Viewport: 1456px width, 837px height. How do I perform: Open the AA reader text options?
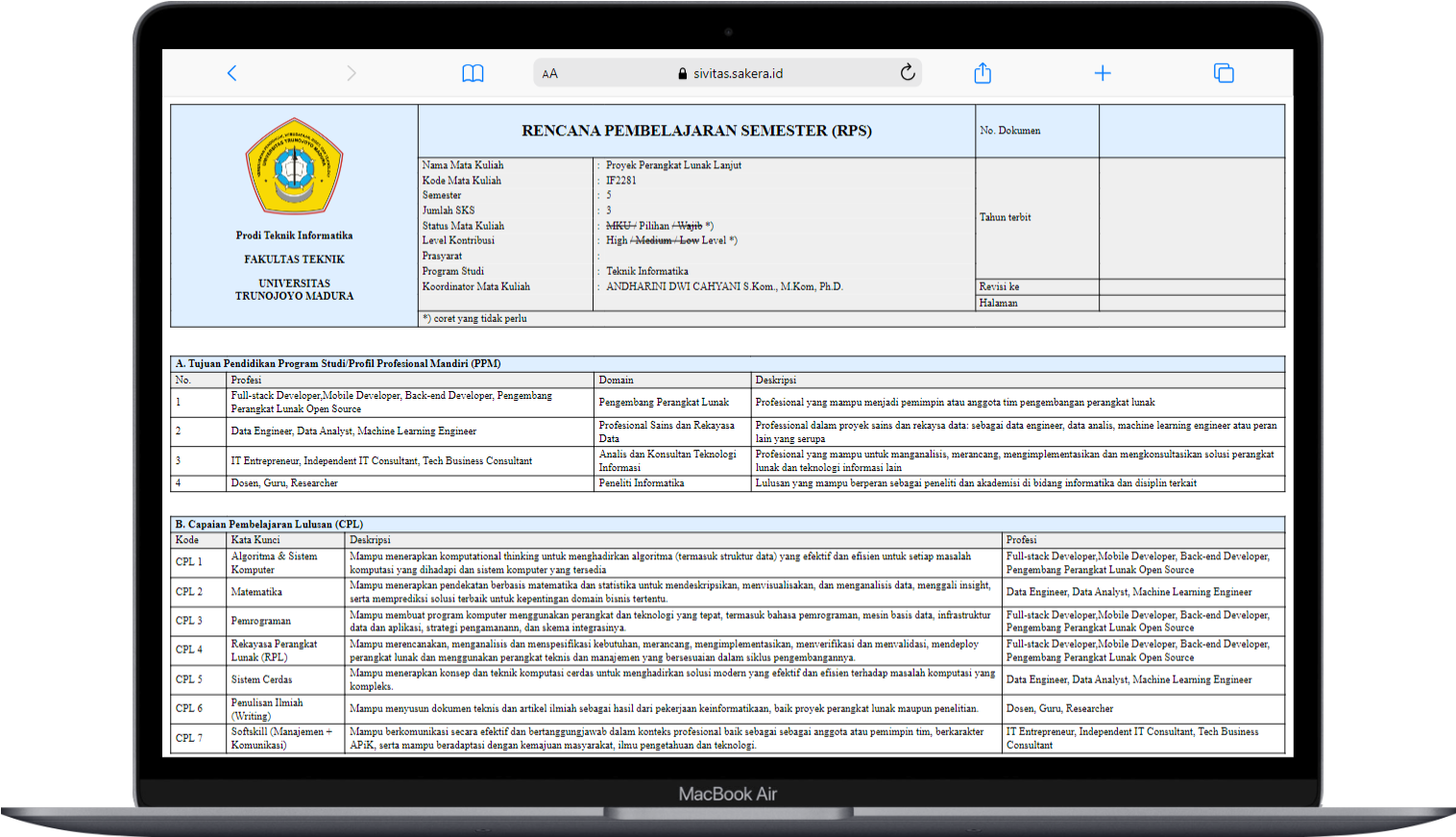click(x=549, y=74)
